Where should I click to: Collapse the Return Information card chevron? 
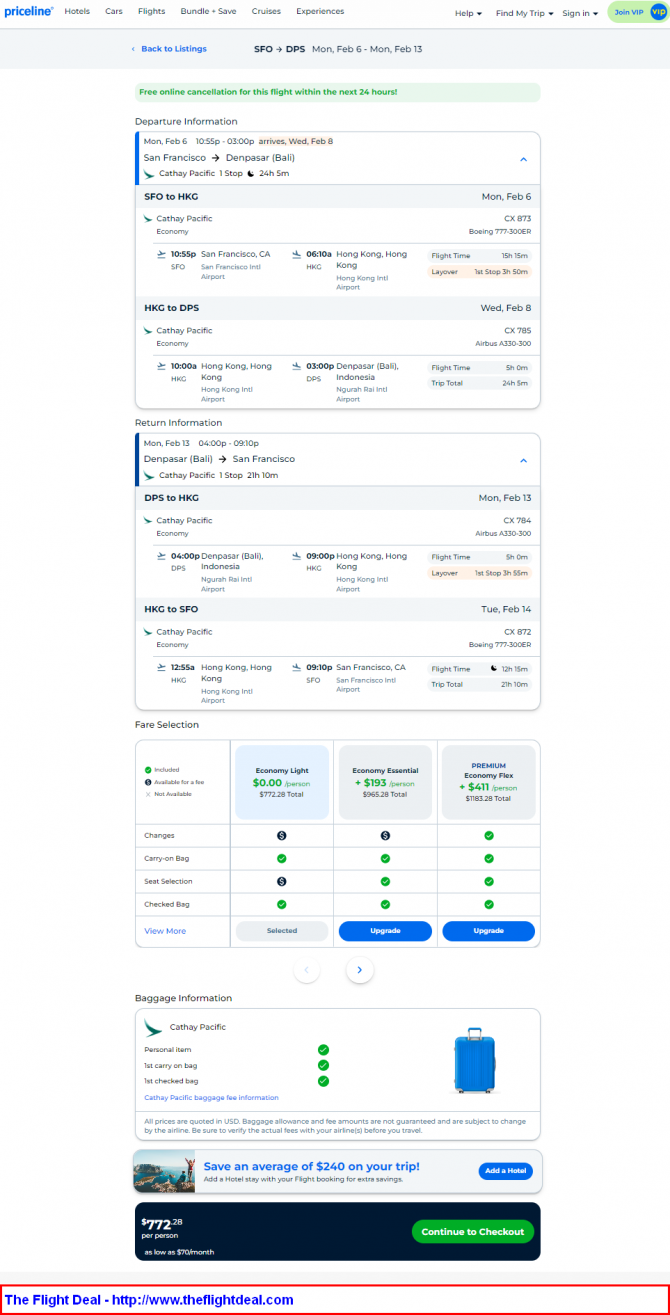click(524, 460)
